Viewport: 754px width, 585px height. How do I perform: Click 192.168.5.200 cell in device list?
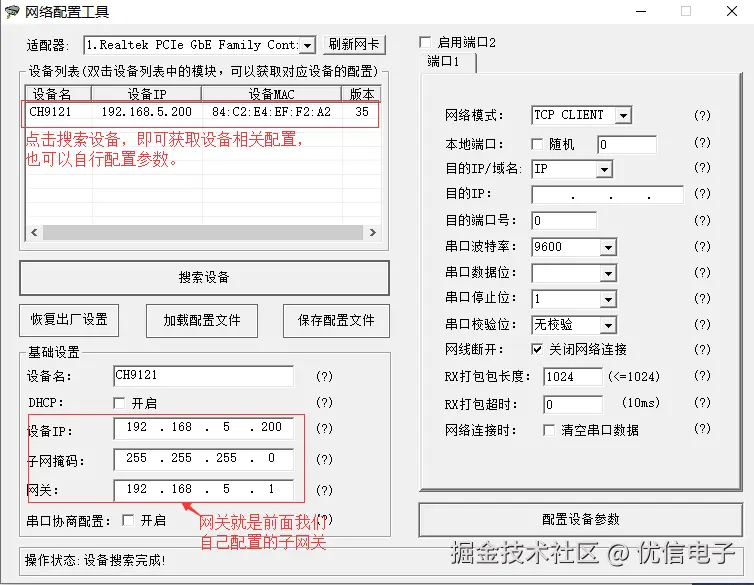tap(147, 112)
